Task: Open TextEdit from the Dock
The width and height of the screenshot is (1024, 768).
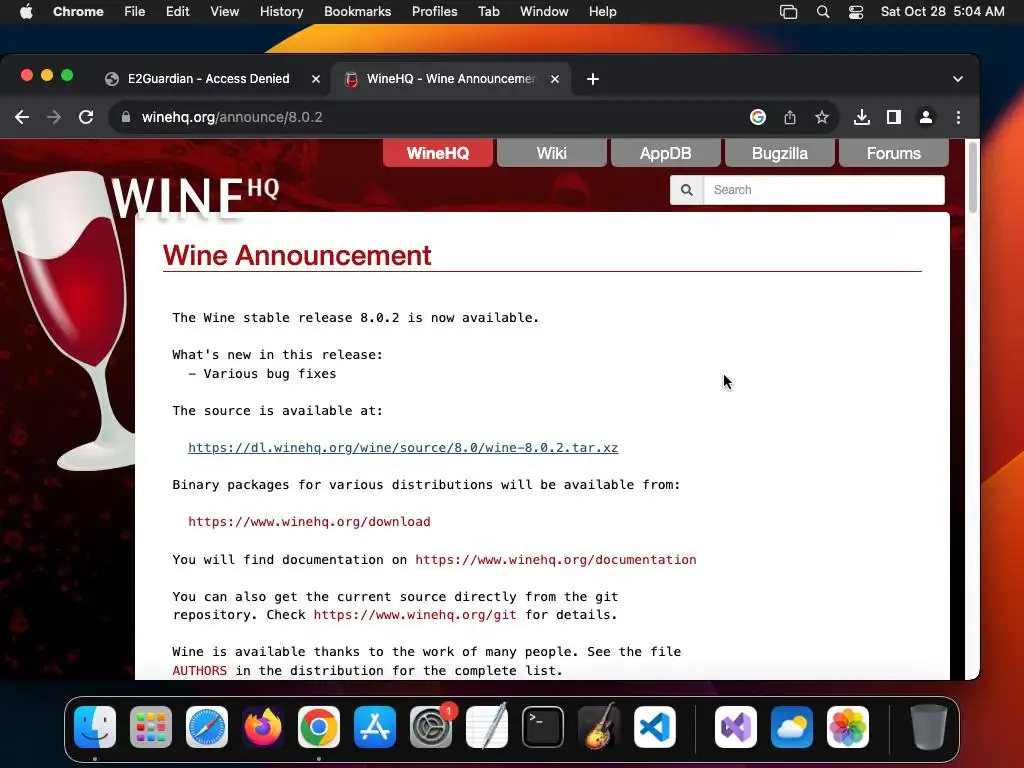Action: (x=487, y=727)
